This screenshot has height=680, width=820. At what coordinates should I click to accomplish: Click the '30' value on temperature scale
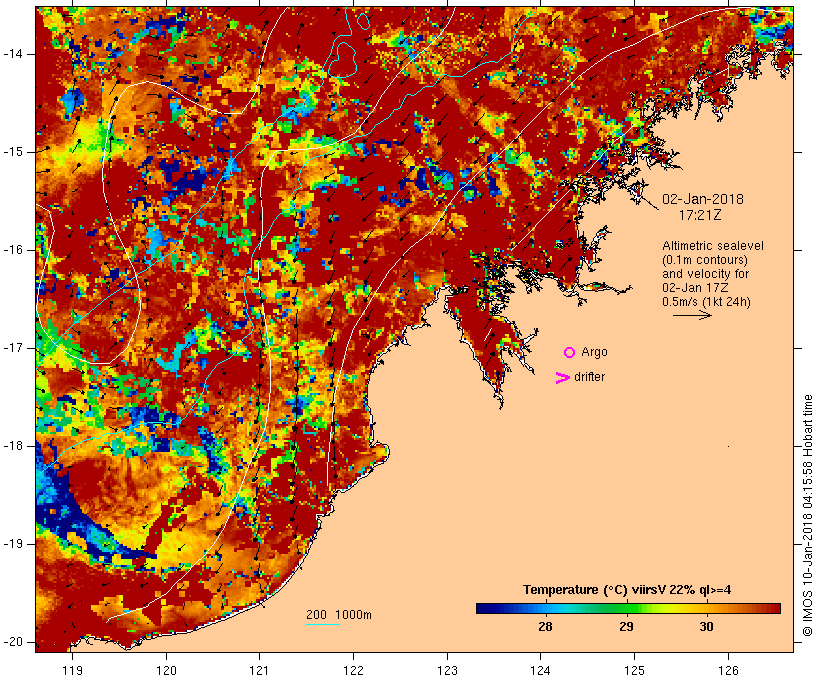706,627
